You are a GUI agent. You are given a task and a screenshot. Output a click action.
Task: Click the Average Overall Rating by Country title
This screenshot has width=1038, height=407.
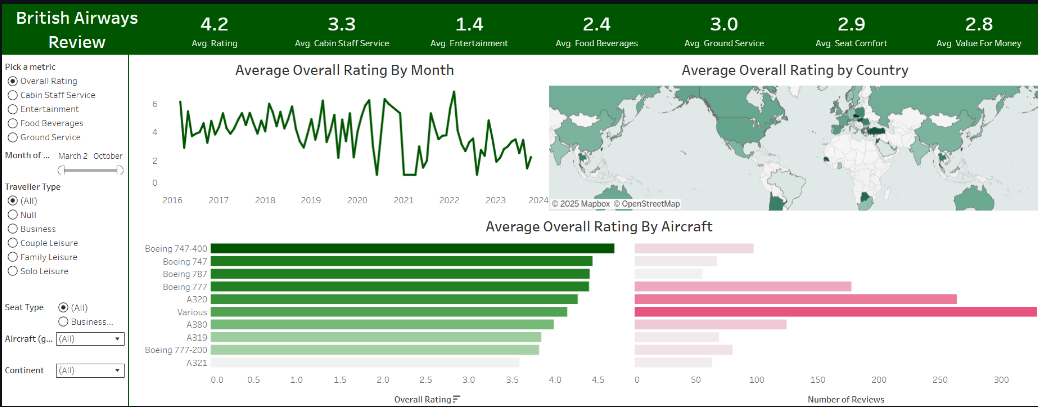tap(795, 70)
